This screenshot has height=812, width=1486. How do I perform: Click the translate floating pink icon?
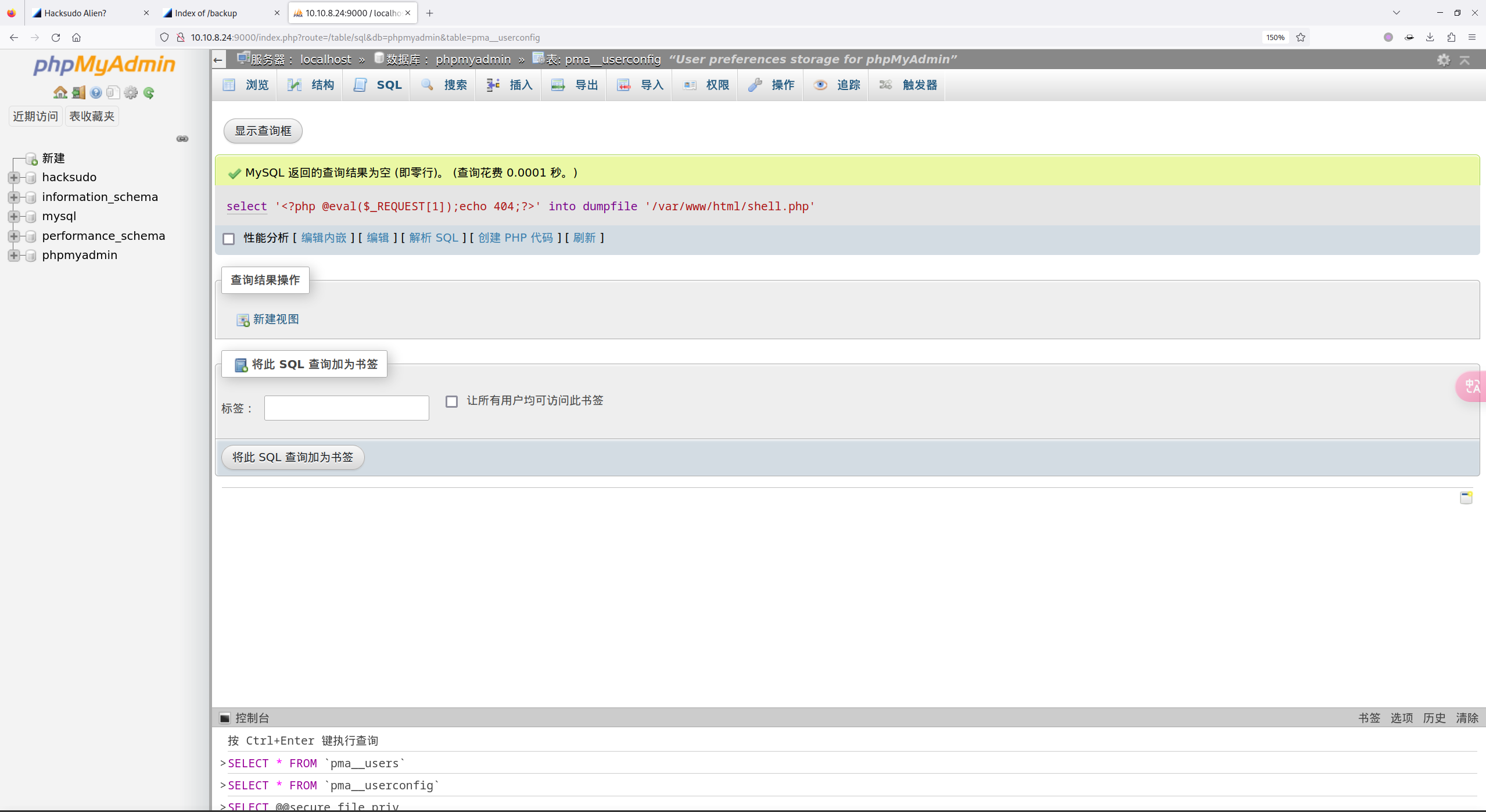point(1471,386)
